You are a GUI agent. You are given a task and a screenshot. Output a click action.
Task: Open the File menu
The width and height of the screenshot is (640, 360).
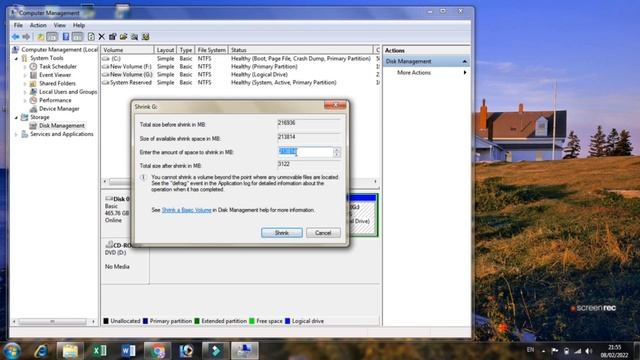[18, 25]
